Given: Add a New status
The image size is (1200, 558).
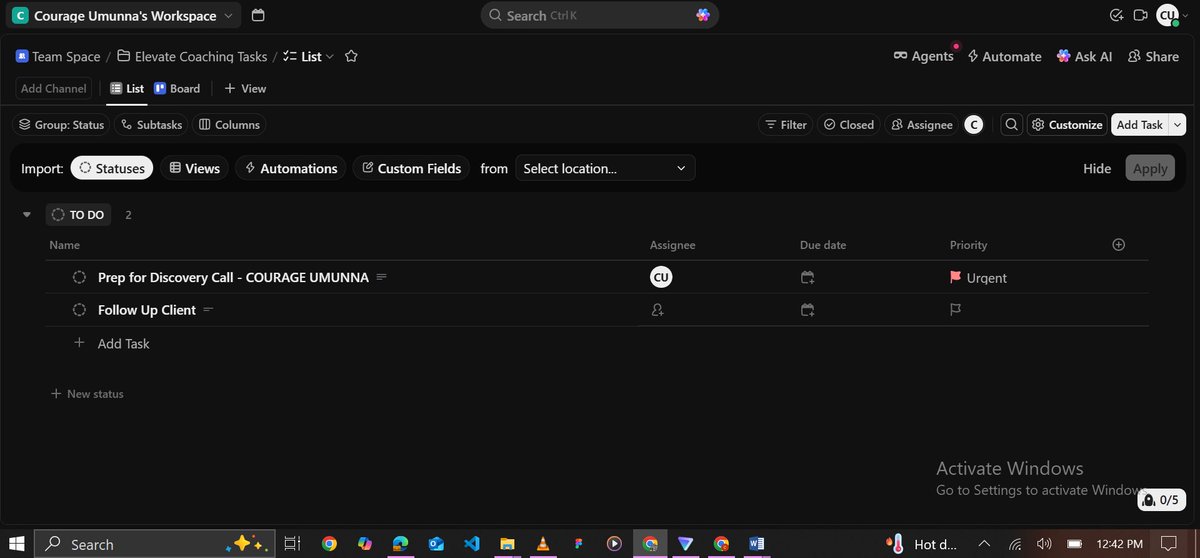Looking at the screenshot, I should point(87,394).
